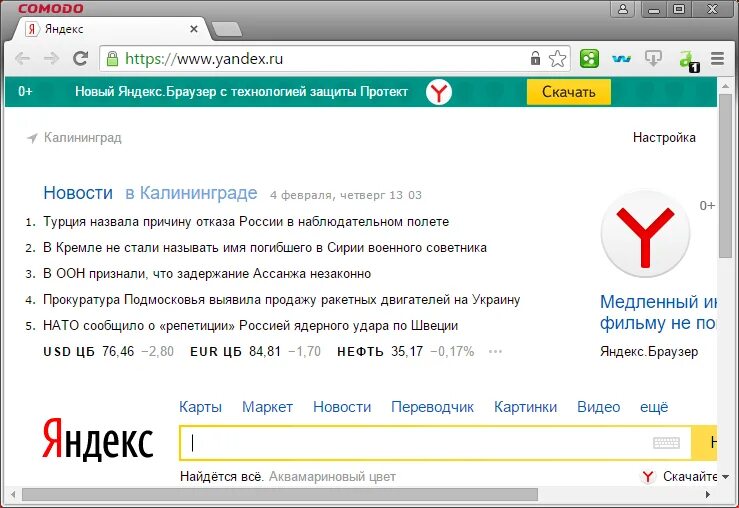Viewport: 739px width, 508px height.
Task: Click the Яндекс.Браузер ad caption
Action: point(649,352)
